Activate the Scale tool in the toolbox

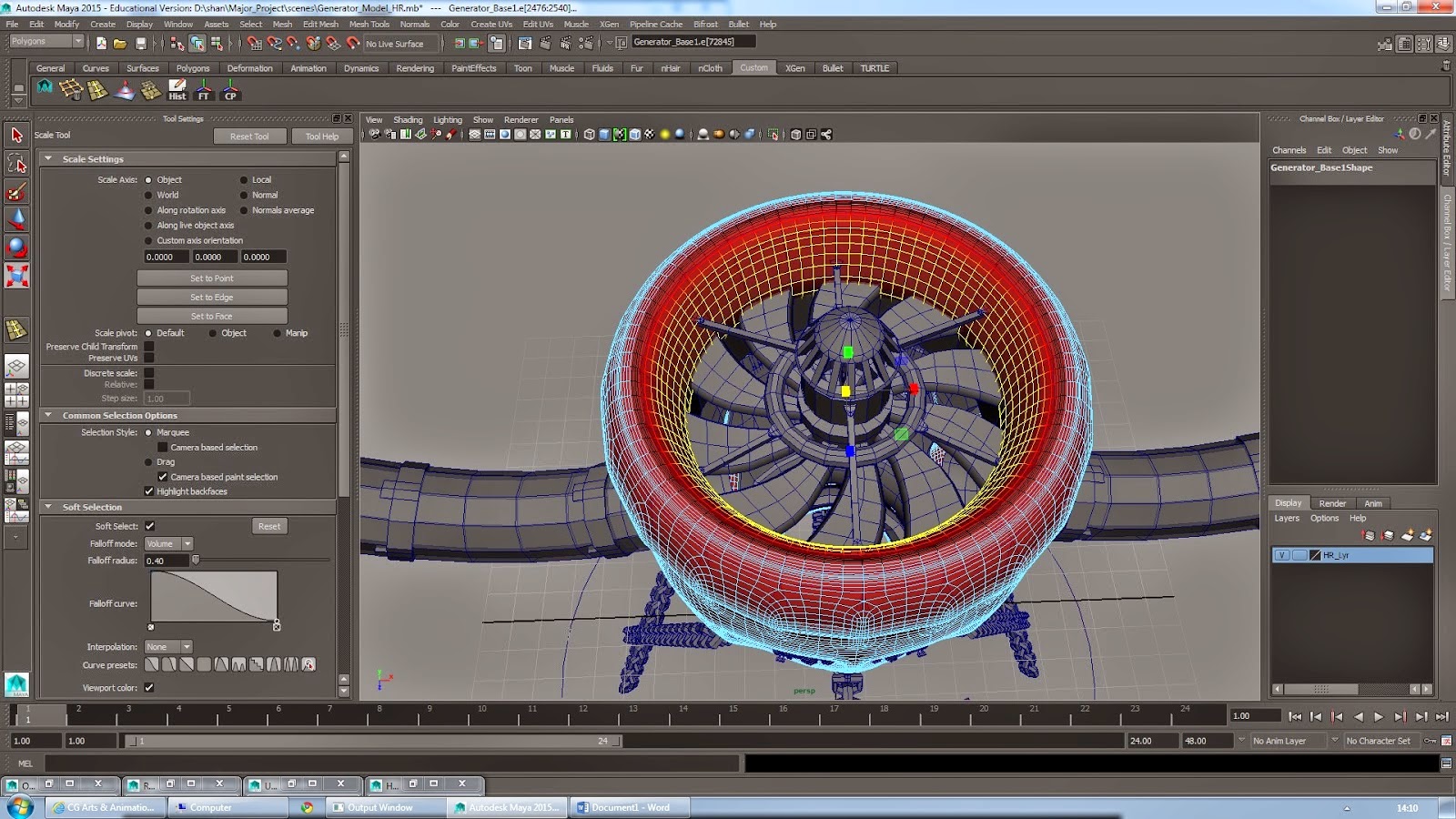pos(16,276)
